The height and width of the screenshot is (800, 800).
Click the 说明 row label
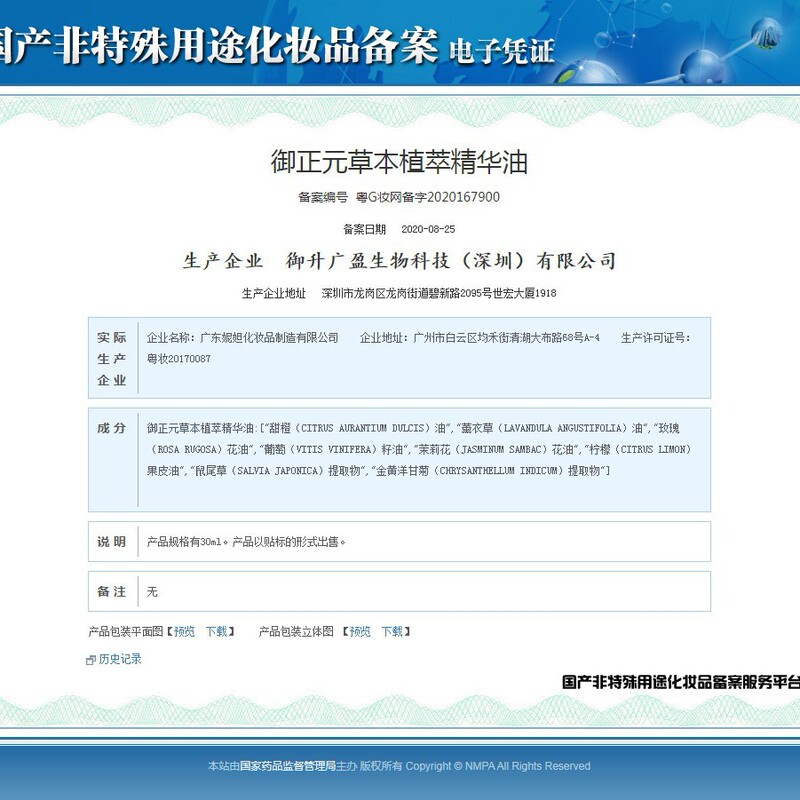(112, 541)
